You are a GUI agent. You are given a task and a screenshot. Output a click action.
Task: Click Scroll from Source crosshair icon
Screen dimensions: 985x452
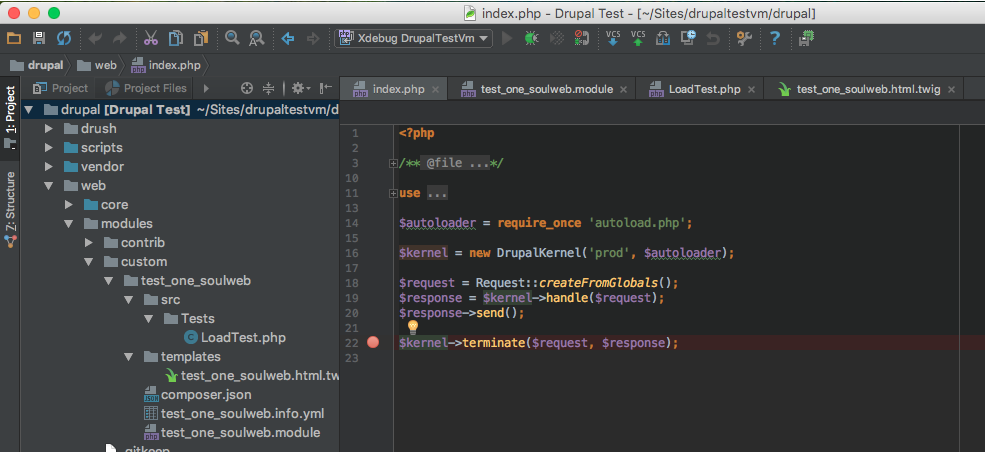pos(248,89)
